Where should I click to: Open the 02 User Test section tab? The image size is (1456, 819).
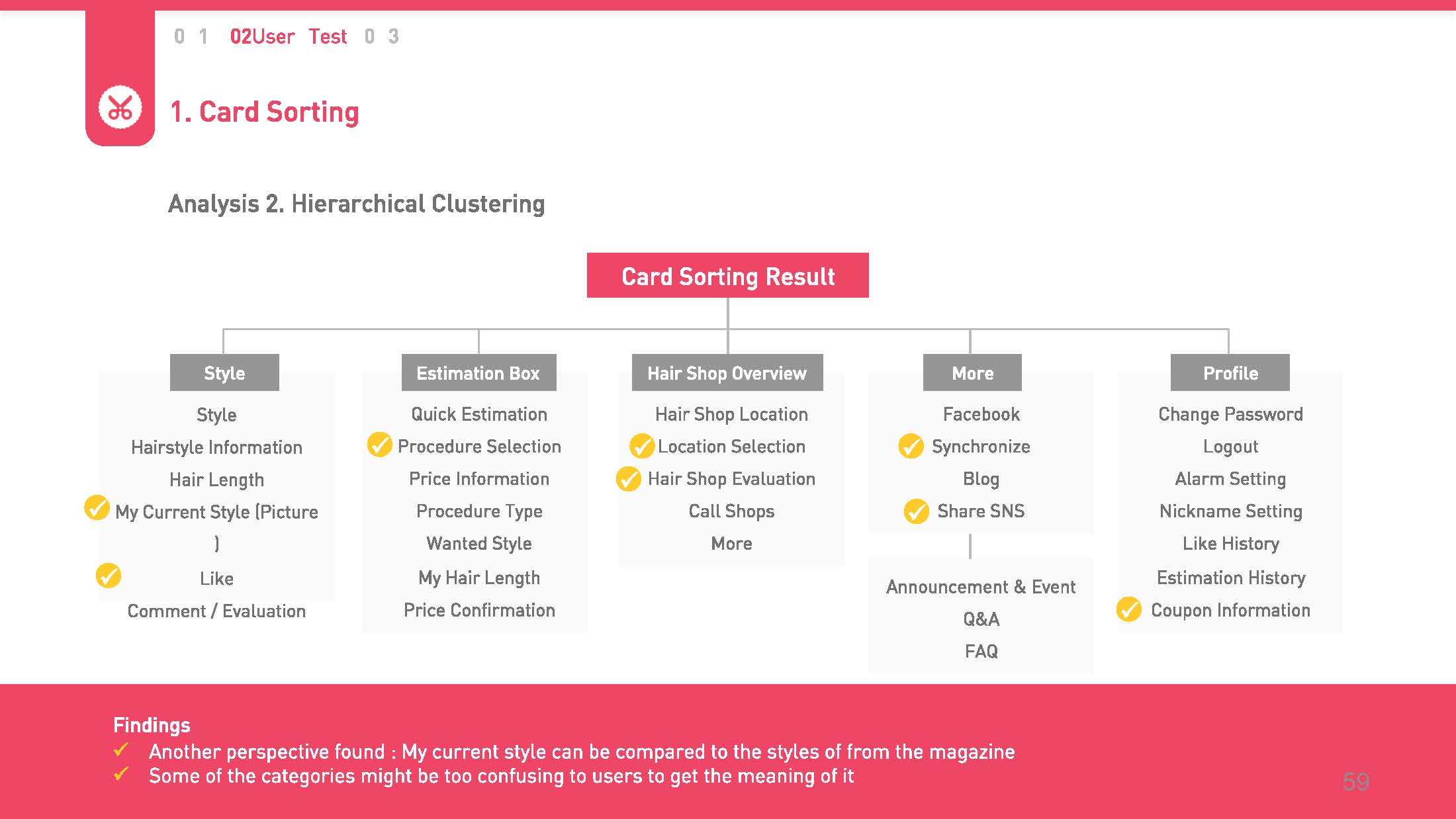click(288, 36)
